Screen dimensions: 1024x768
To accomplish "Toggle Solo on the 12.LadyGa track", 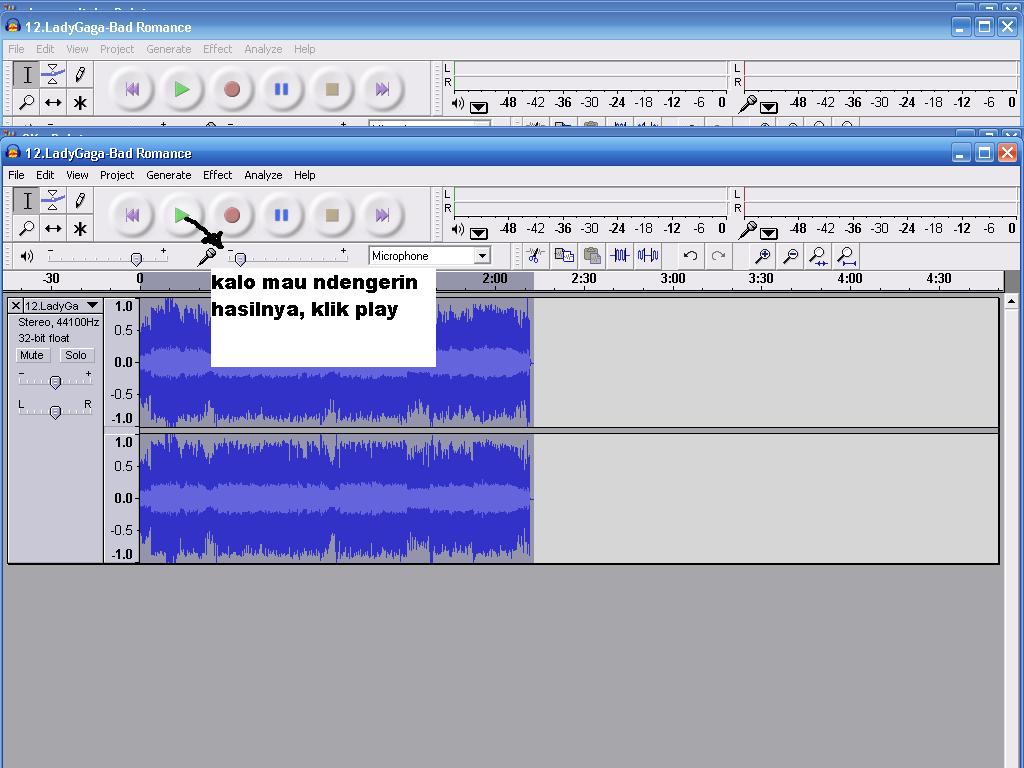I will click(x=76, y=355).
